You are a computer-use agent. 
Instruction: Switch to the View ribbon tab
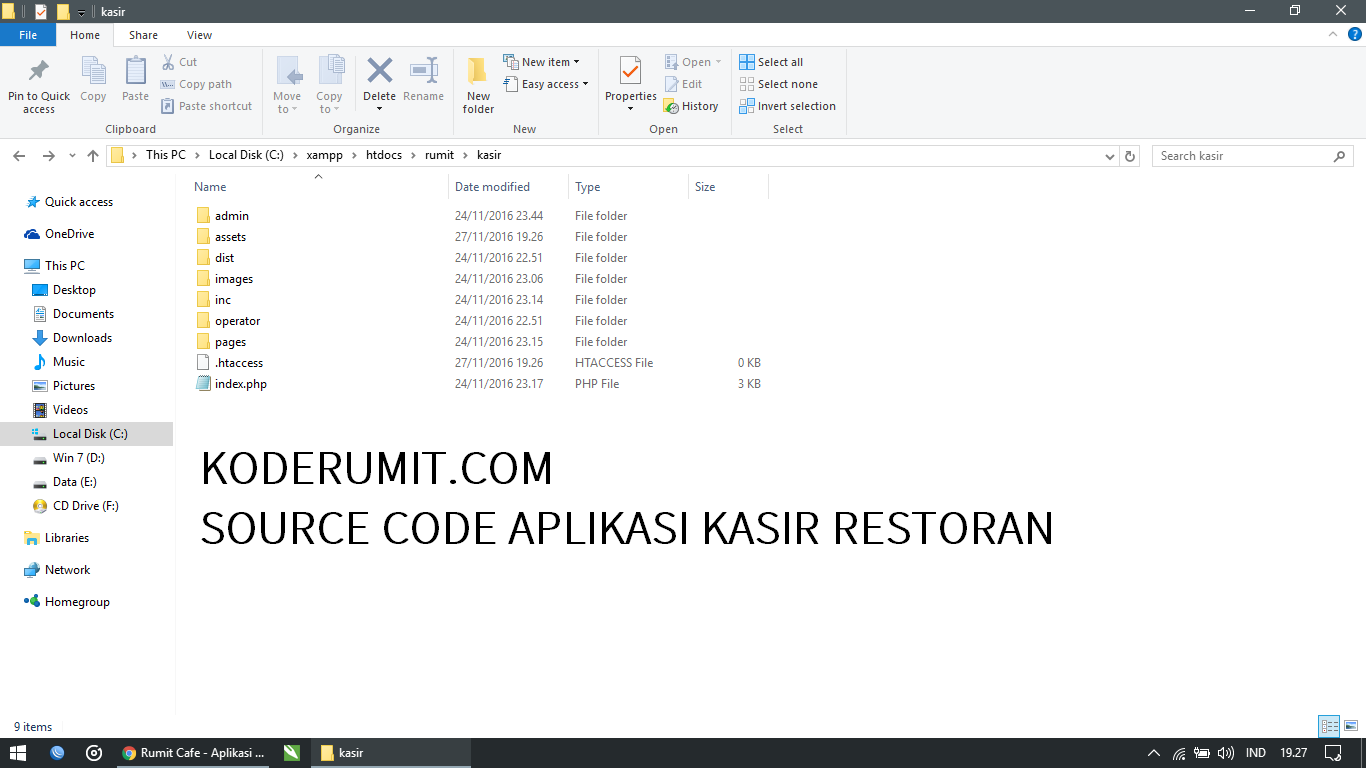click(199, 34)
